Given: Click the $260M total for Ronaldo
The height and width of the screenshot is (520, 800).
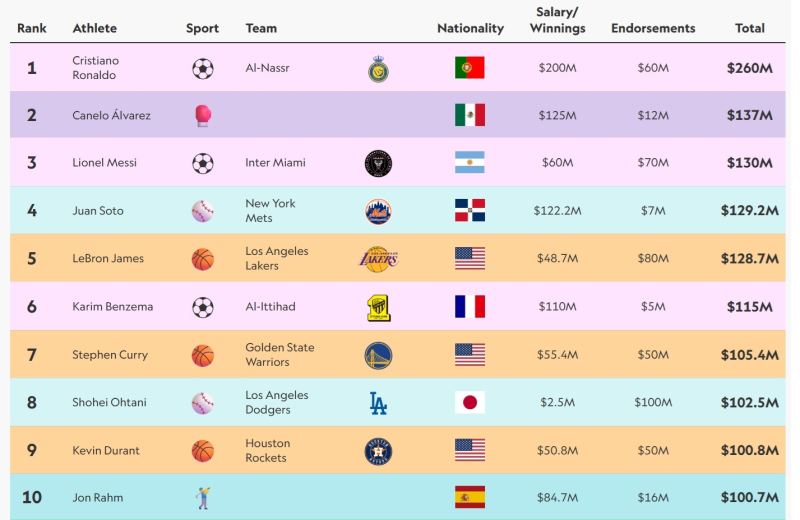Looking at the screenshot, I should [x=750, y=68].
